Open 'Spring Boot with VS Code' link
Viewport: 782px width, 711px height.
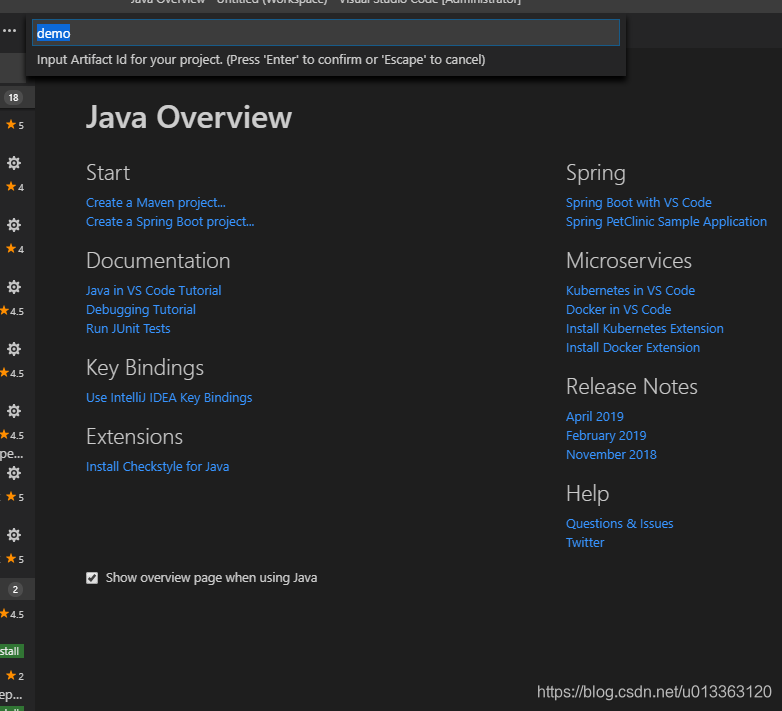click(638, 203)
